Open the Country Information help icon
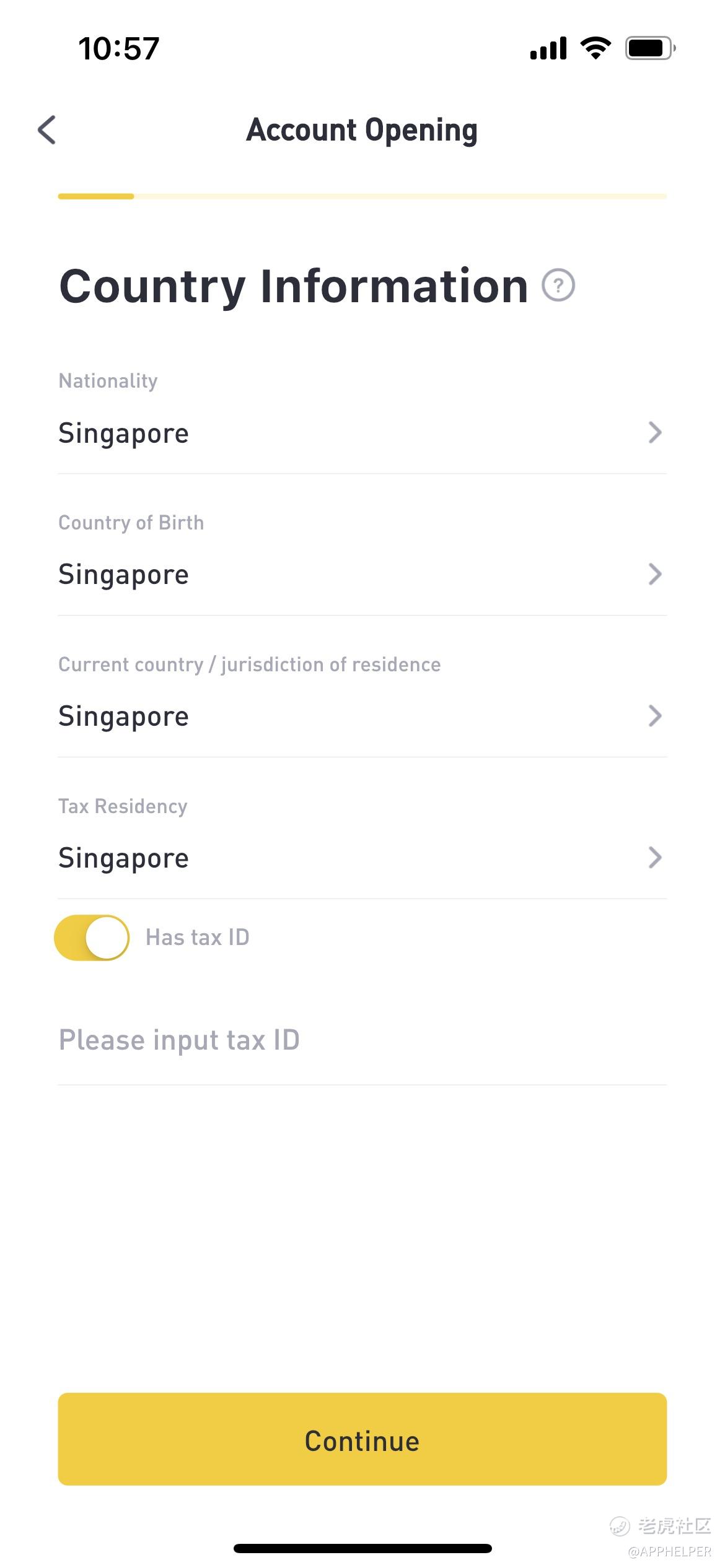This screenshot has width=725, height=1568. point(558,285)
